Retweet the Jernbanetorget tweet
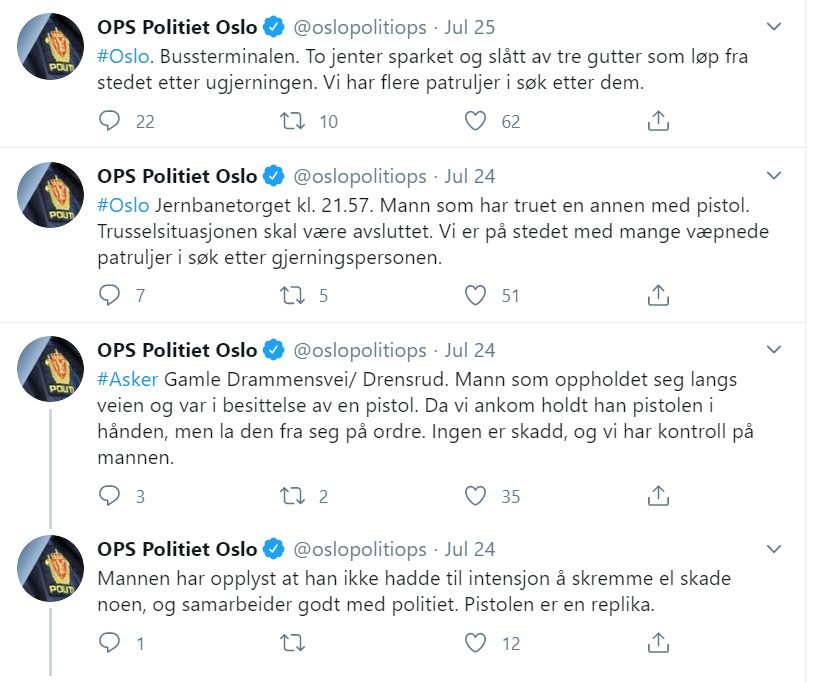The width and height of the screenshot is (833, 683). pyautogui.click(x=294, y=295)
